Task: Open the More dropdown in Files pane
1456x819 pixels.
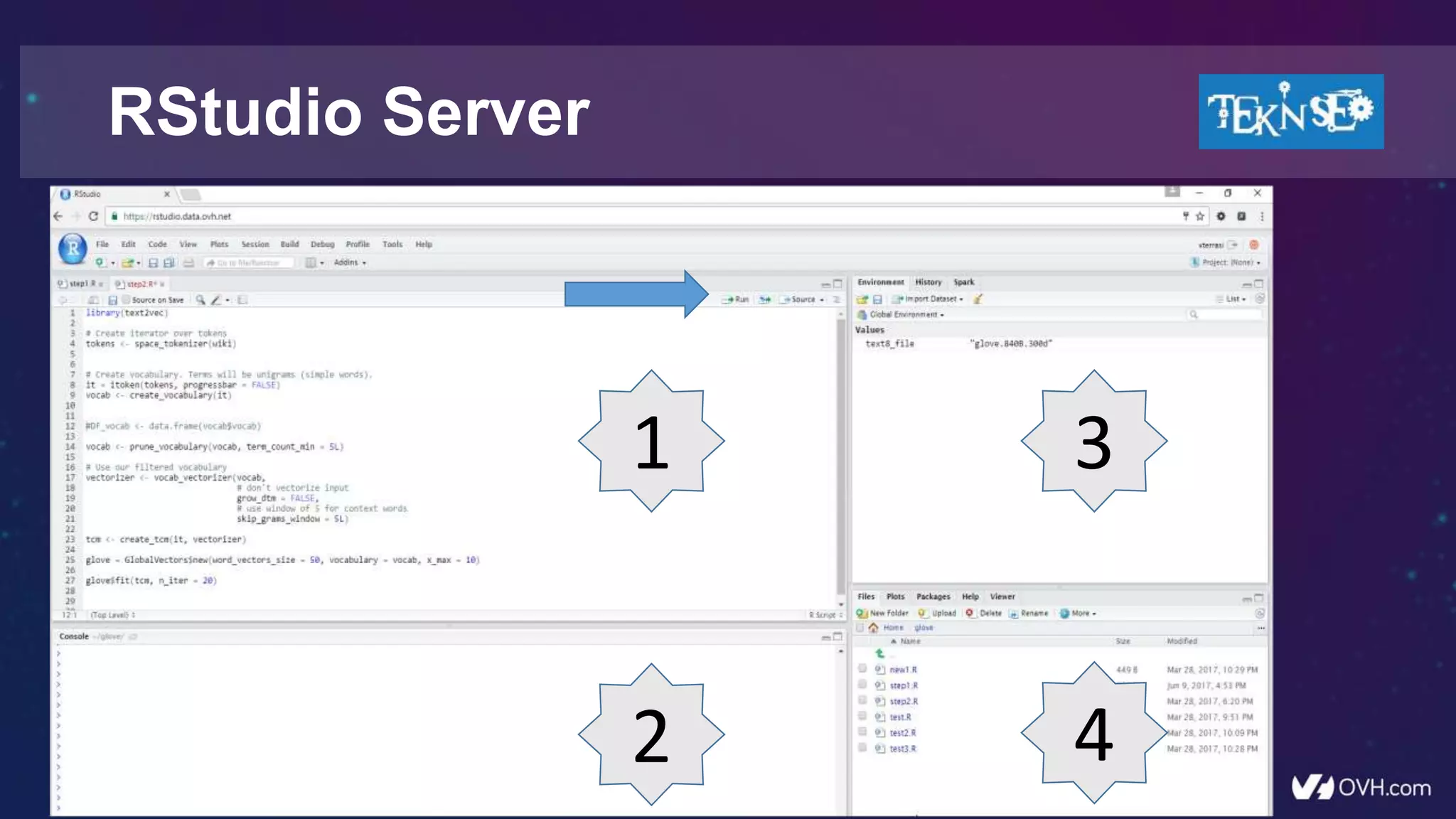Action: point(1078,613)
